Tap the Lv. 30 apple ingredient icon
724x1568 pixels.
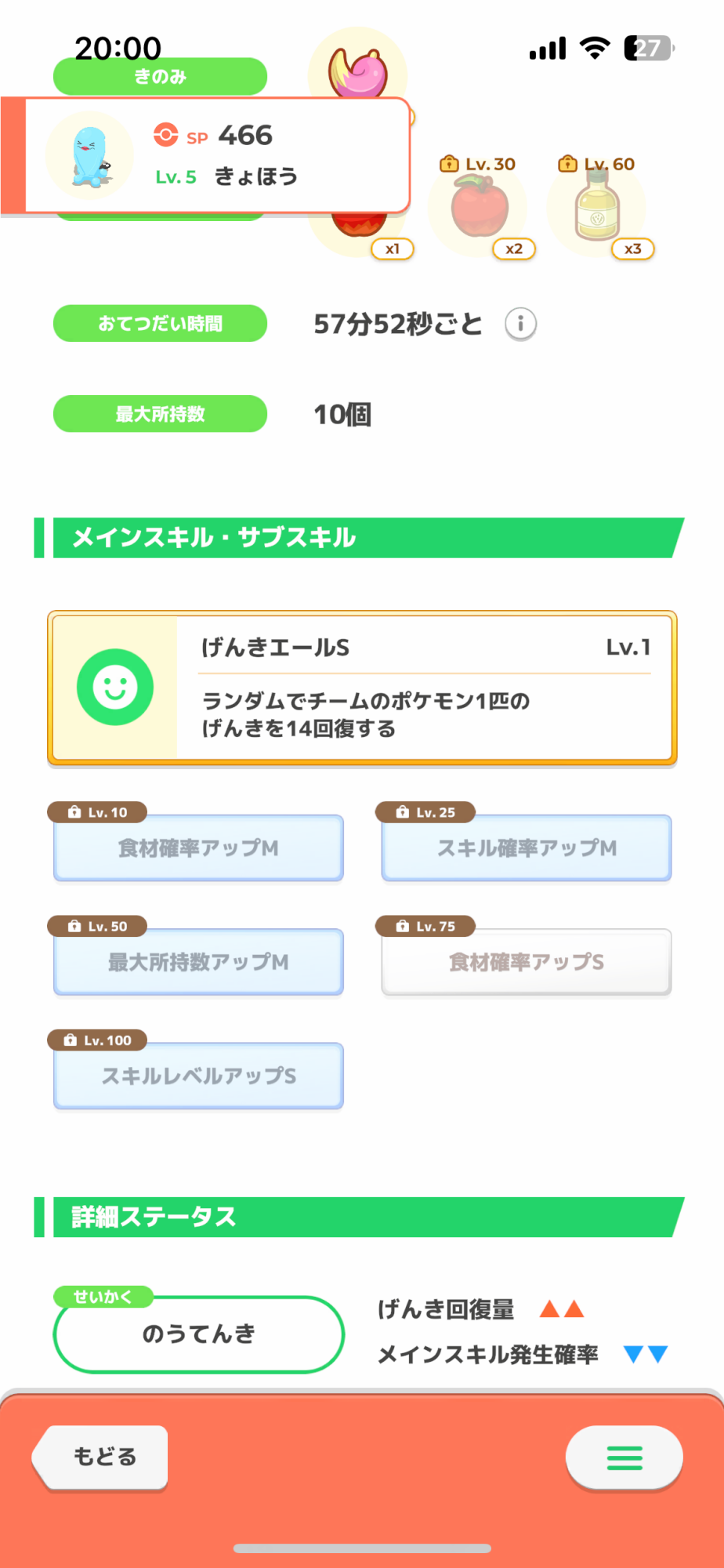click(480, 208)
